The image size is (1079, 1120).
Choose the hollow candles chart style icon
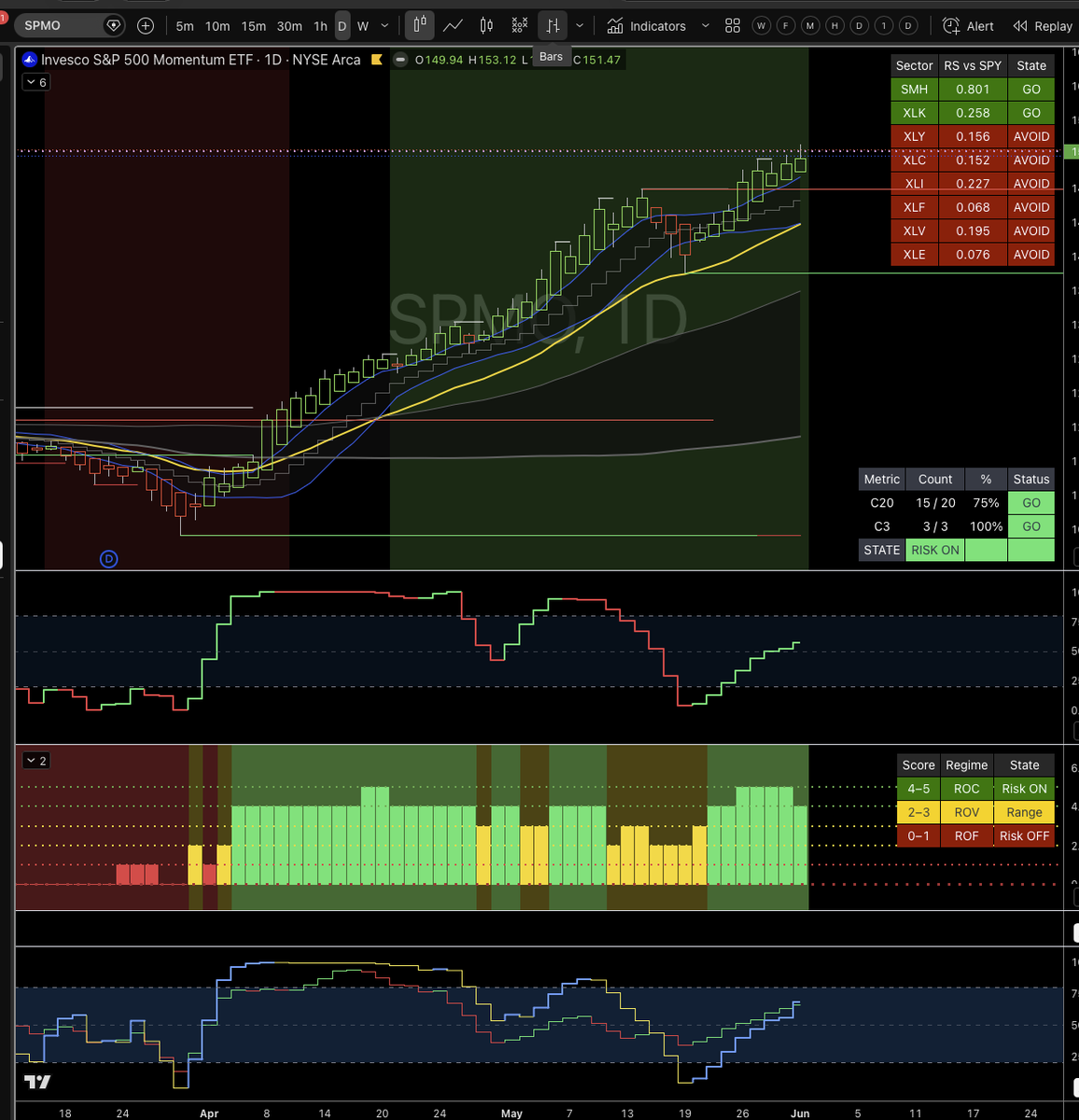[x=486, y=26]
